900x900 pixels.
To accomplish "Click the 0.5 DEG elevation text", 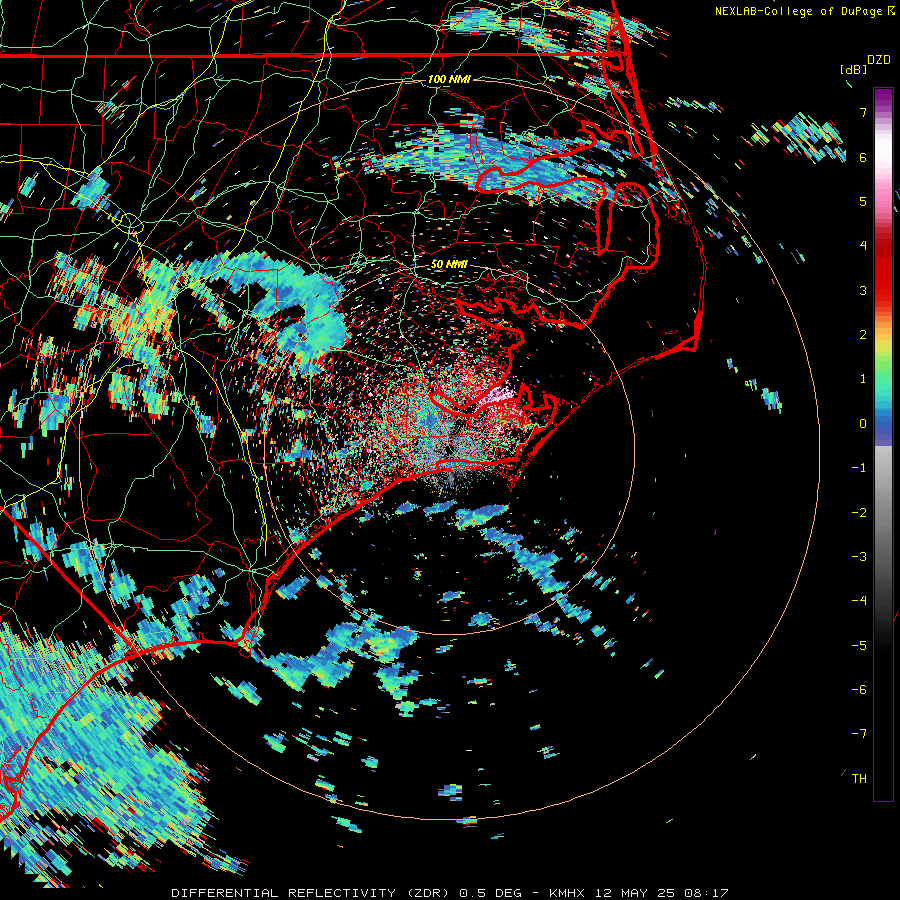I will [x=490, y=893].
